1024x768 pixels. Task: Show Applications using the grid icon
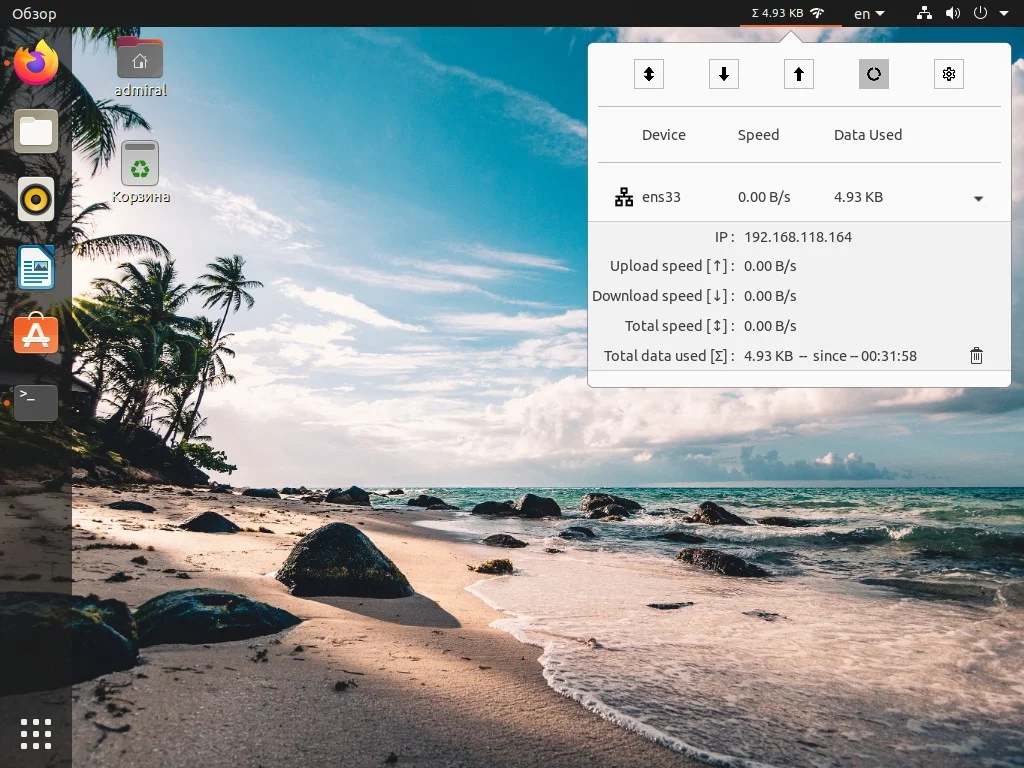point(36,733)
